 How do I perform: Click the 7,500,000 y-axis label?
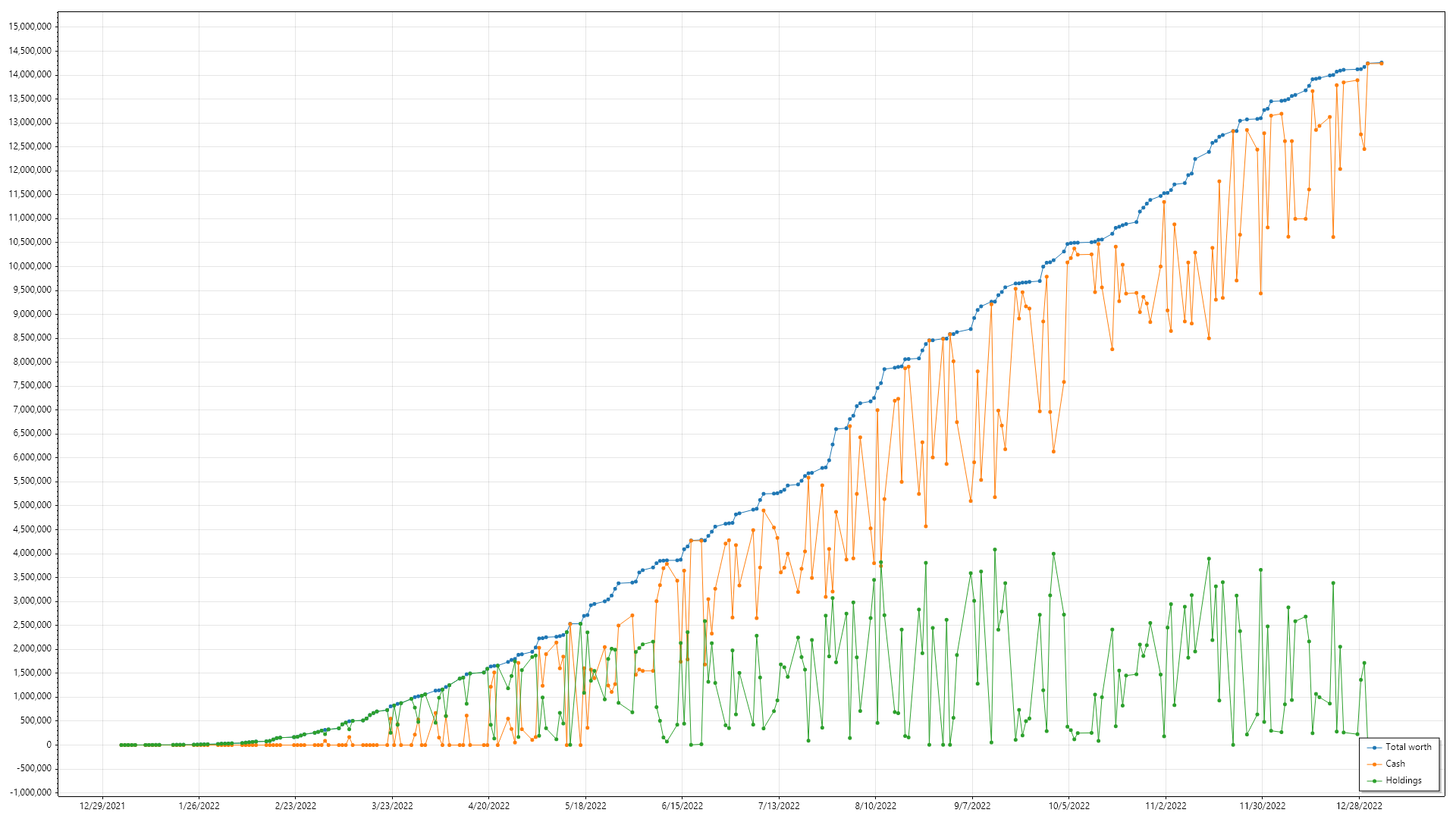33,385
